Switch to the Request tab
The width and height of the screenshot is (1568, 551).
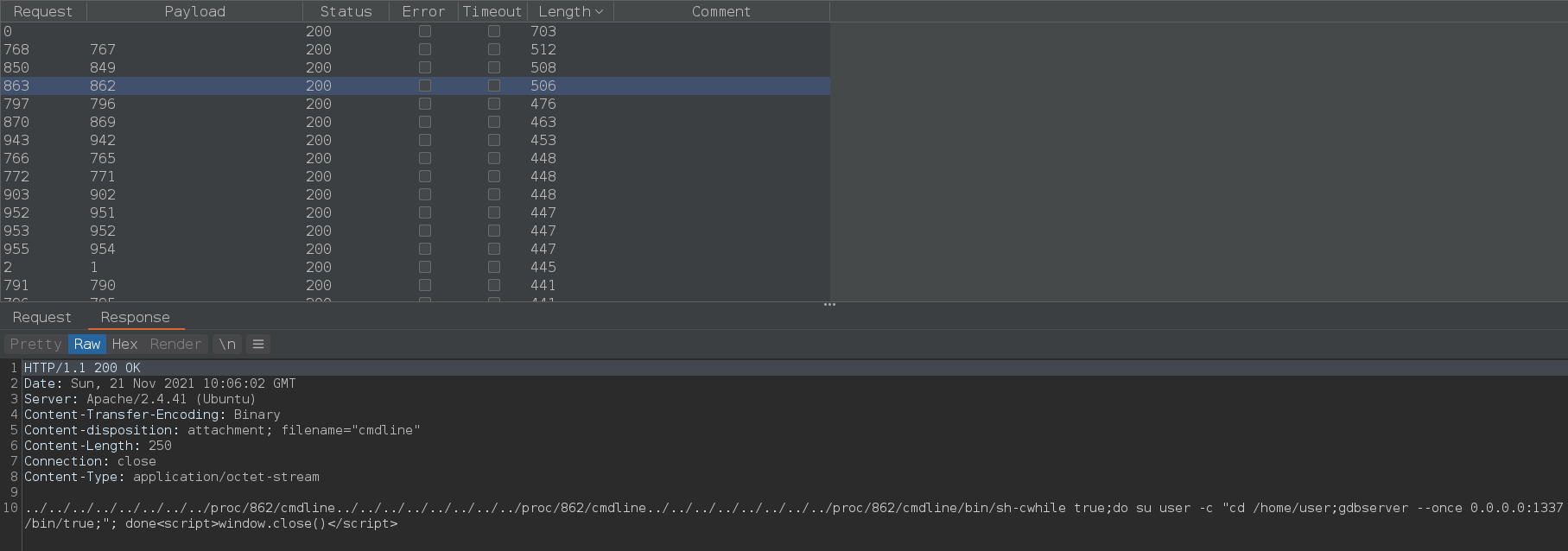[x=41, y=317]
